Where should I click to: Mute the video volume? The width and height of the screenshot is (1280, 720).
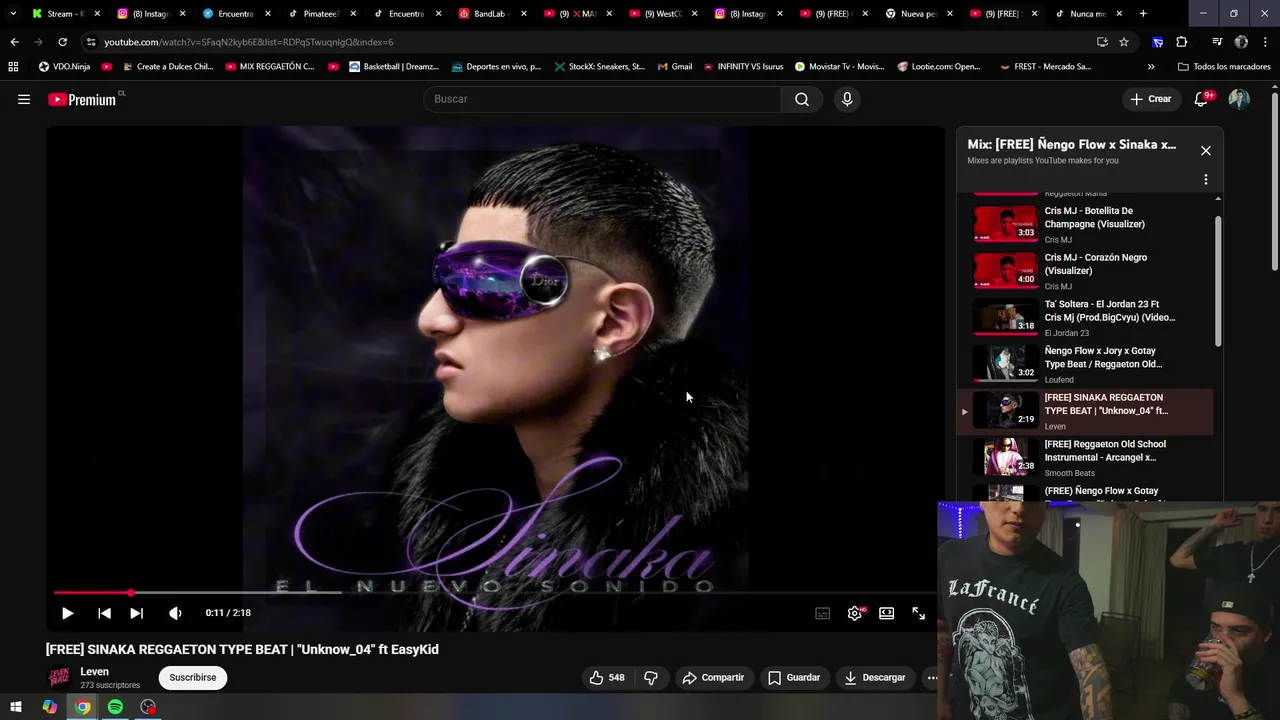click(175, 613)
